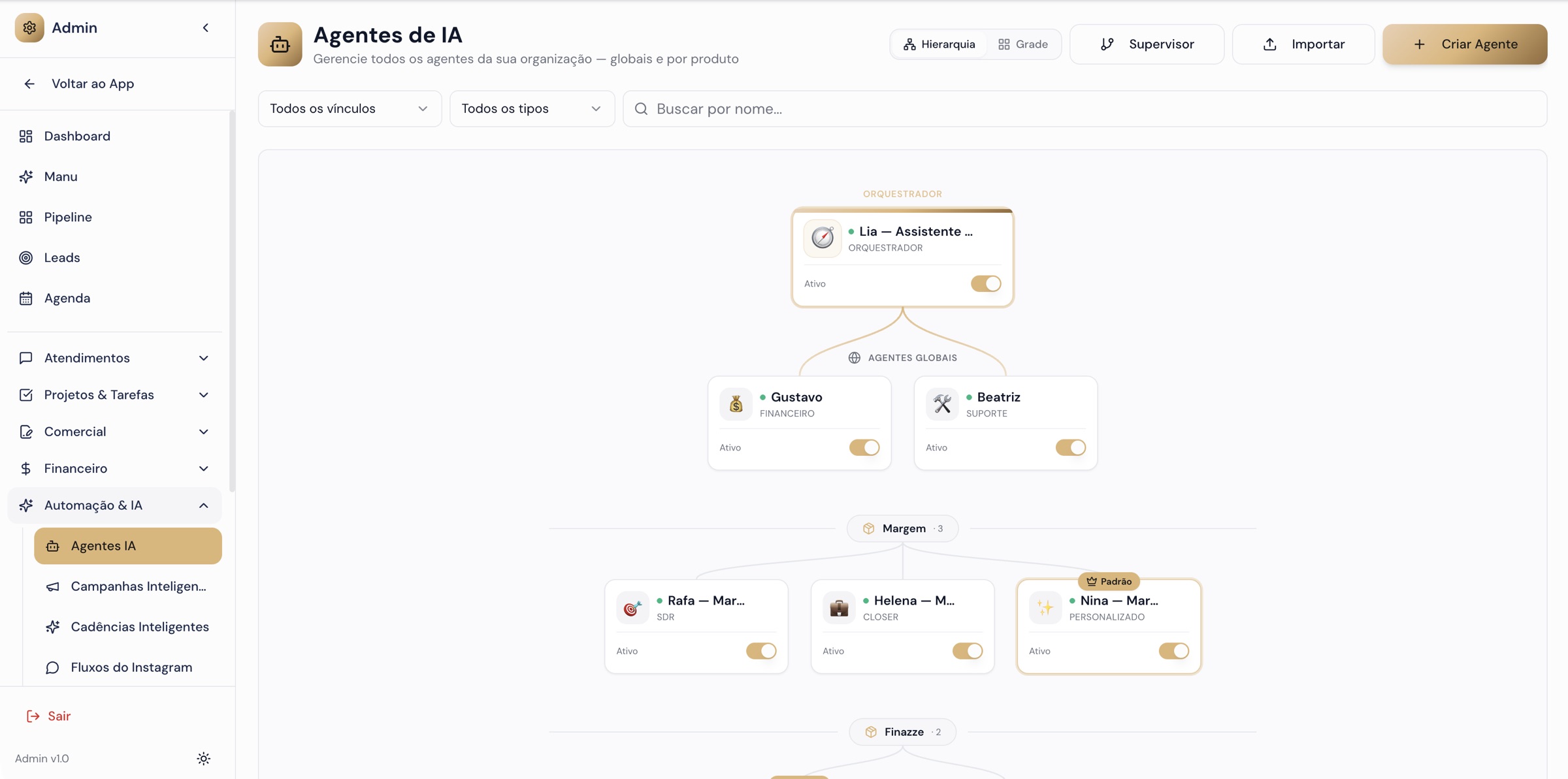Screen dimensions: 1568x779
Task: Click Helena briefcase avatar icon
Action: pyautogui.click(x=839, y=608)
